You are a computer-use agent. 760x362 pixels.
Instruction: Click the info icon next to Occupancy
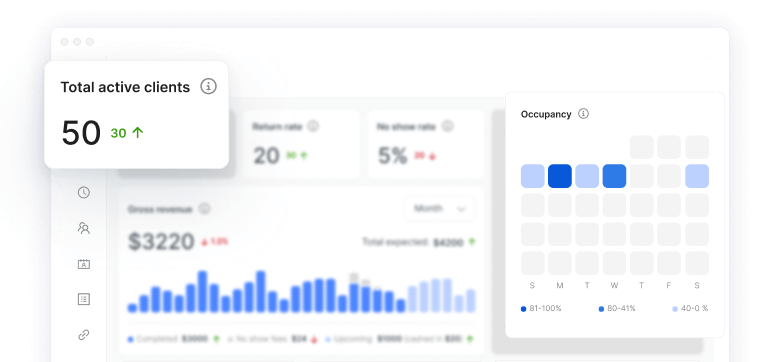coord(584,114)
